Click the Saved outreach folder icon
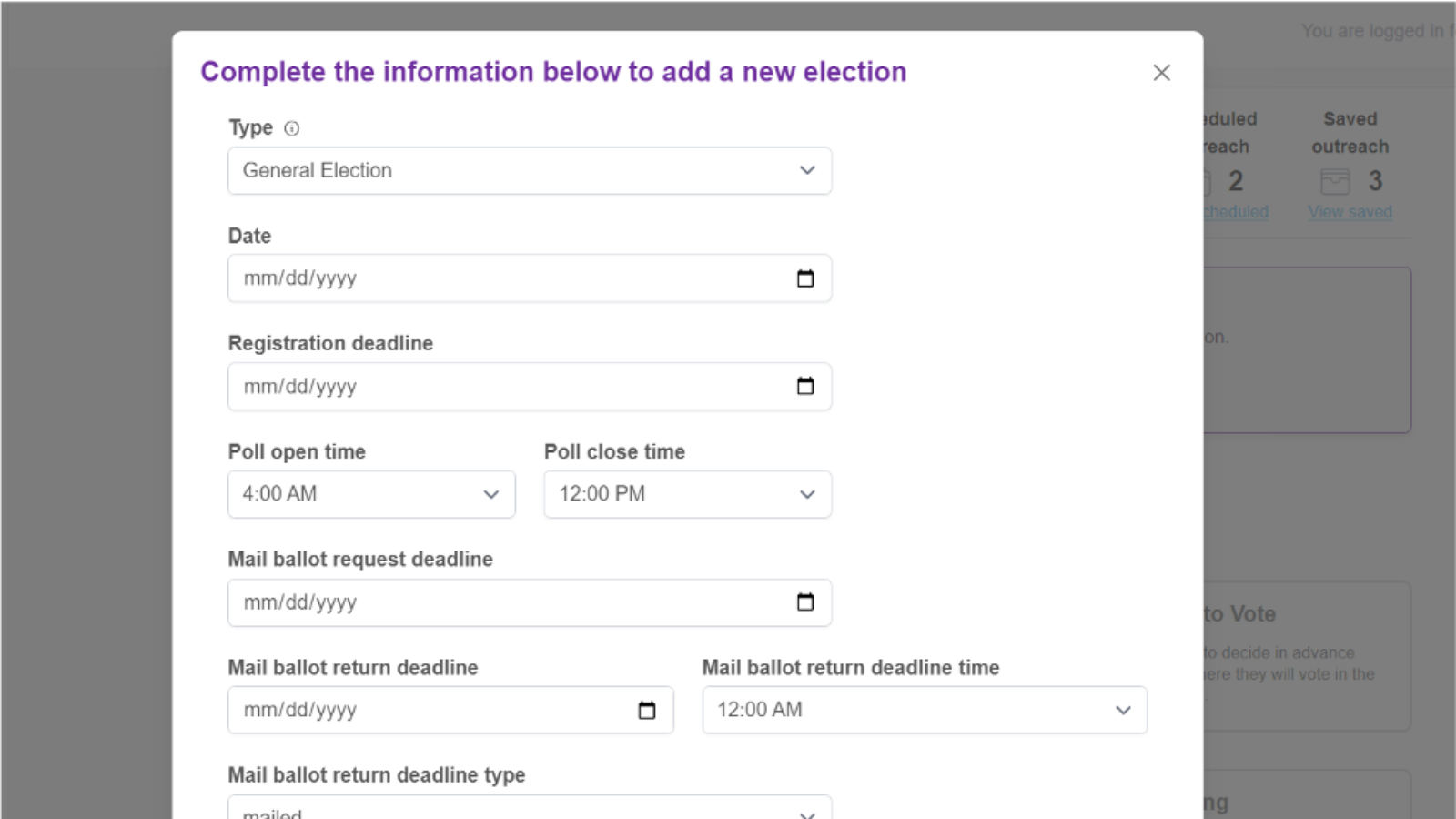Screen dimensions: 1456x819 (1334, 181)
